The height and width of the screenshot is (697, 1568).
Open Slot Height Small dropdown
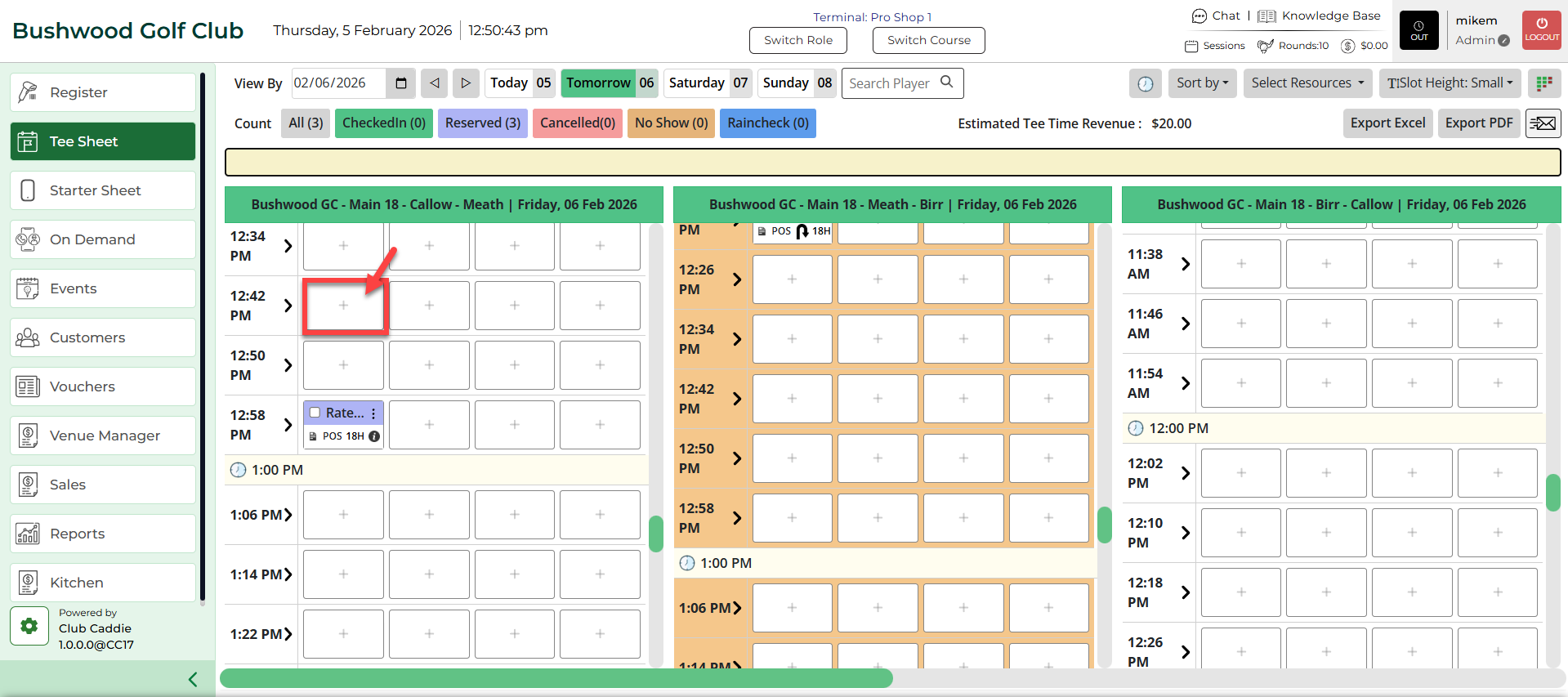point(1450,83)
